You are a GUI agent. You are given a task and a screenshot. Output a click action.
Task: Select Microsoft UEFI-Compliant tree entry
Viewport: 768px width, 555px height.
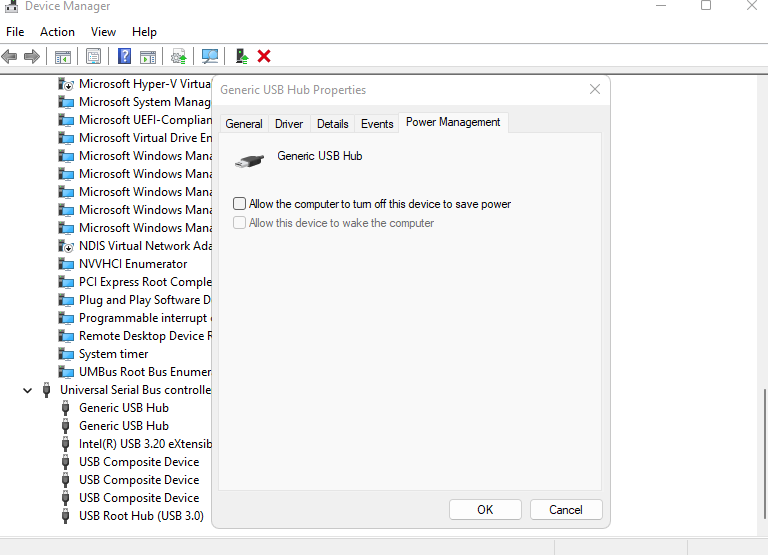[x=145, y=120]
